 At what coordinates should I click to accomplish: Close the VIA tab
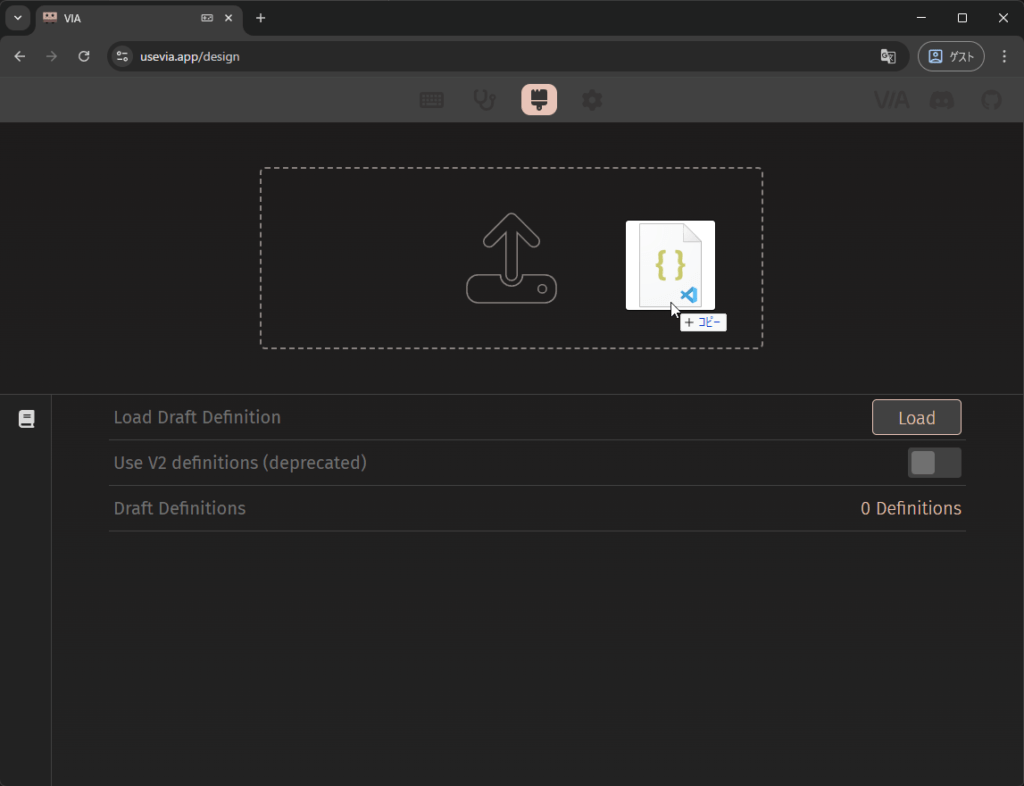(x=229, y=18)
